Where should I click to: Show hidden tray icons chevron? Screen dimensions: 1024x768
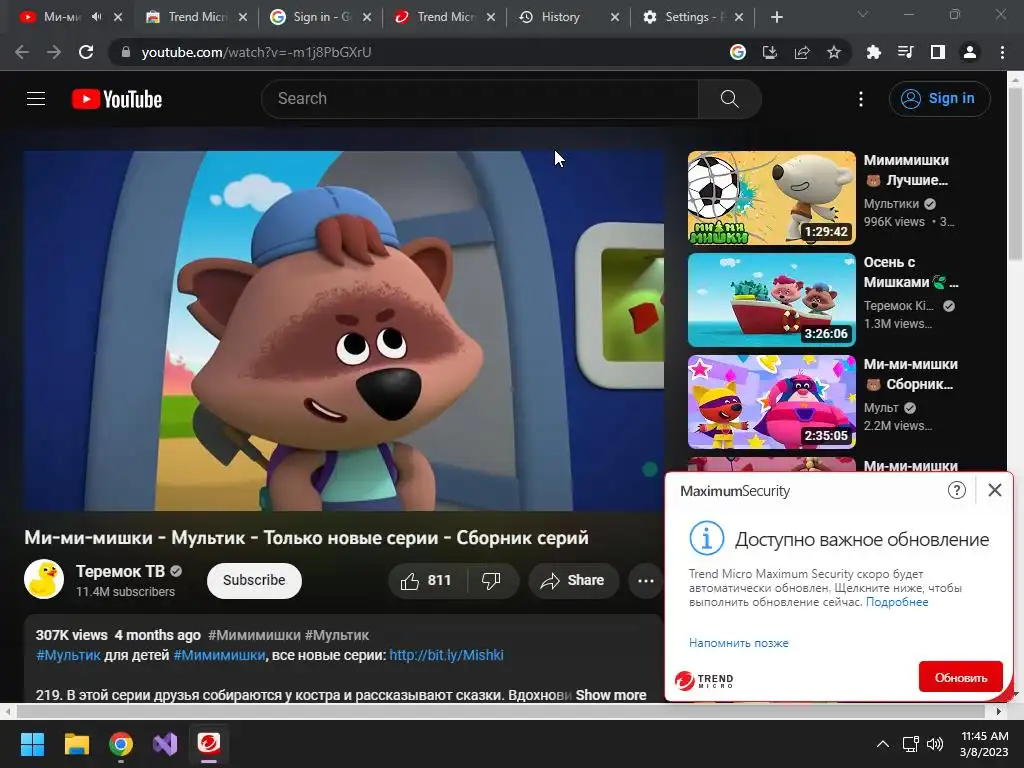[x=882, y=744]
